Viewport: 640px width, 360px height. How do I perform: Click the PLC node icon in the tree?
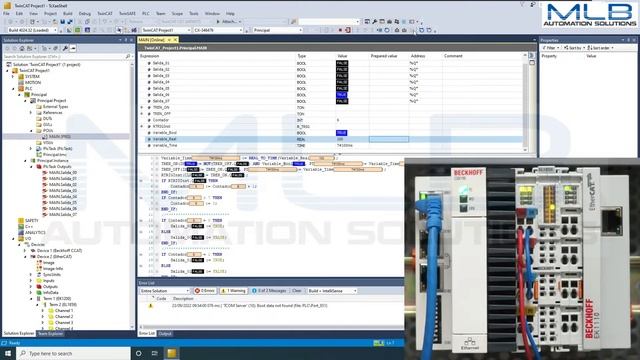click(21, 89)
